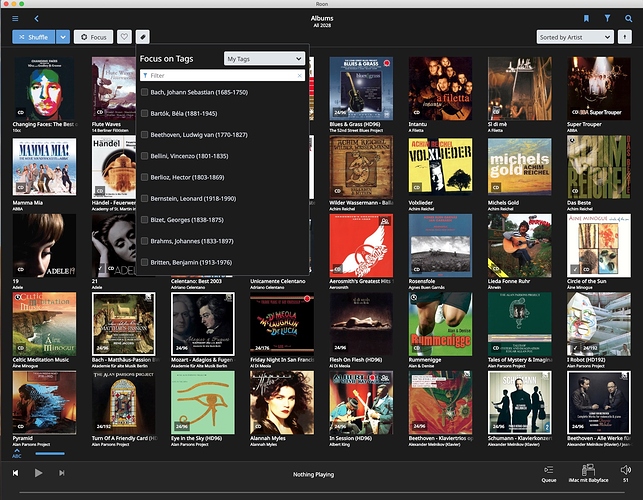Image resolution: width=643 pixels, height=500 pixels.
Task: Check the Brahms, Johannes tag
Action: (x=144, y=241)
